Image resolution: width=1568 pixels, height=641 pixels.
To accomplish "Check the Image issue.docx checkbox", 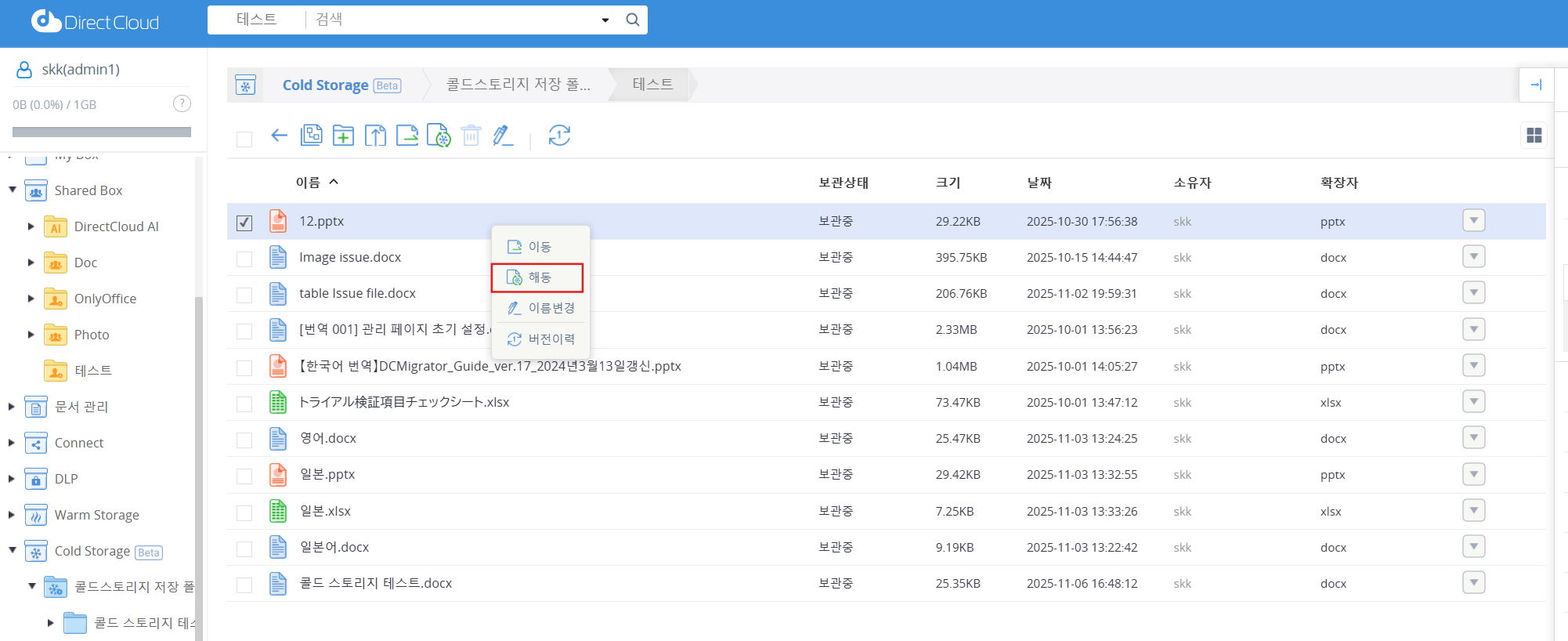I will point(244,259).
